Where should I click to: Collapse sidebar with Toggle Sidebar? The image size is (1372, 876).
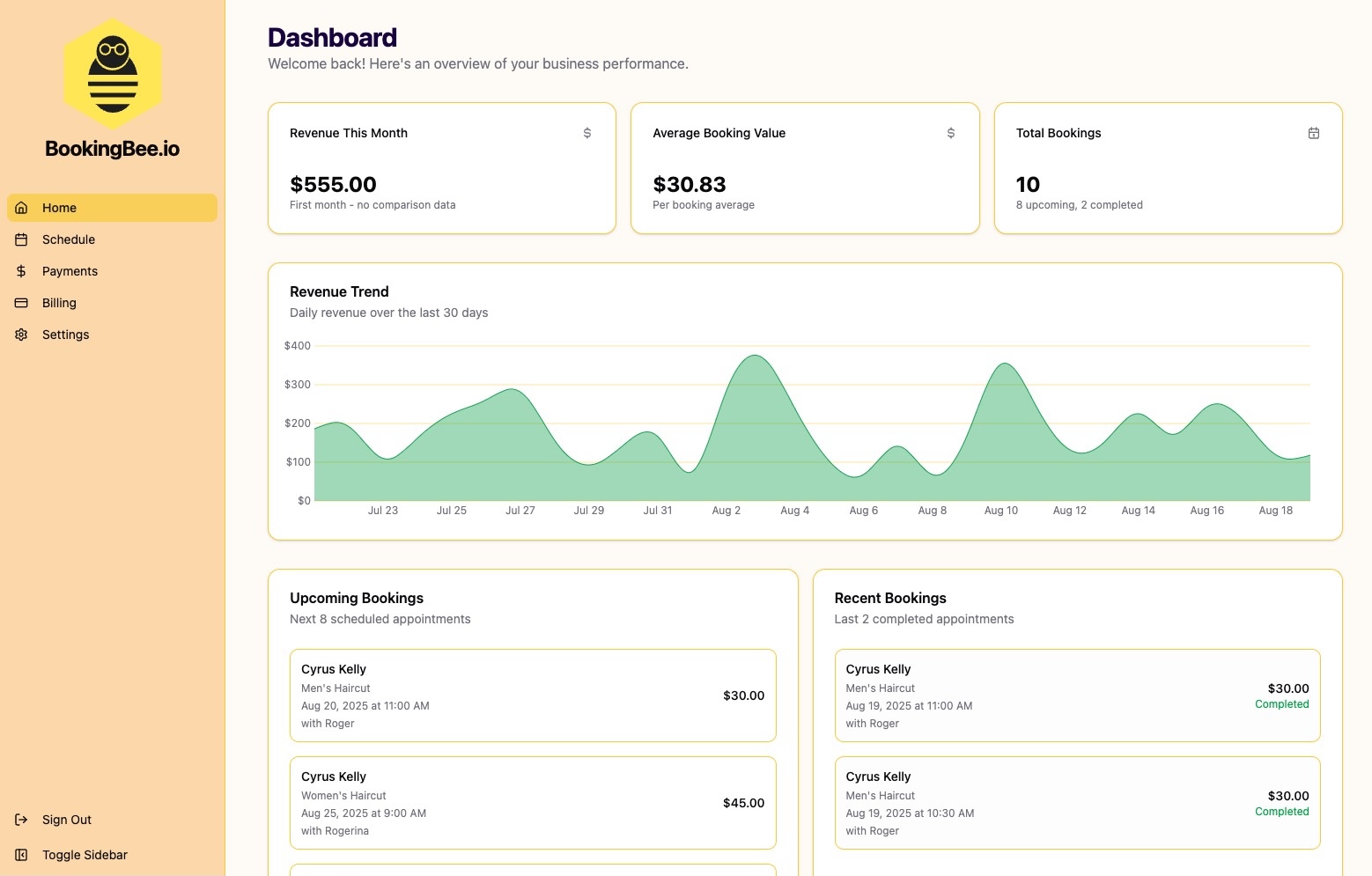(112, 855)
